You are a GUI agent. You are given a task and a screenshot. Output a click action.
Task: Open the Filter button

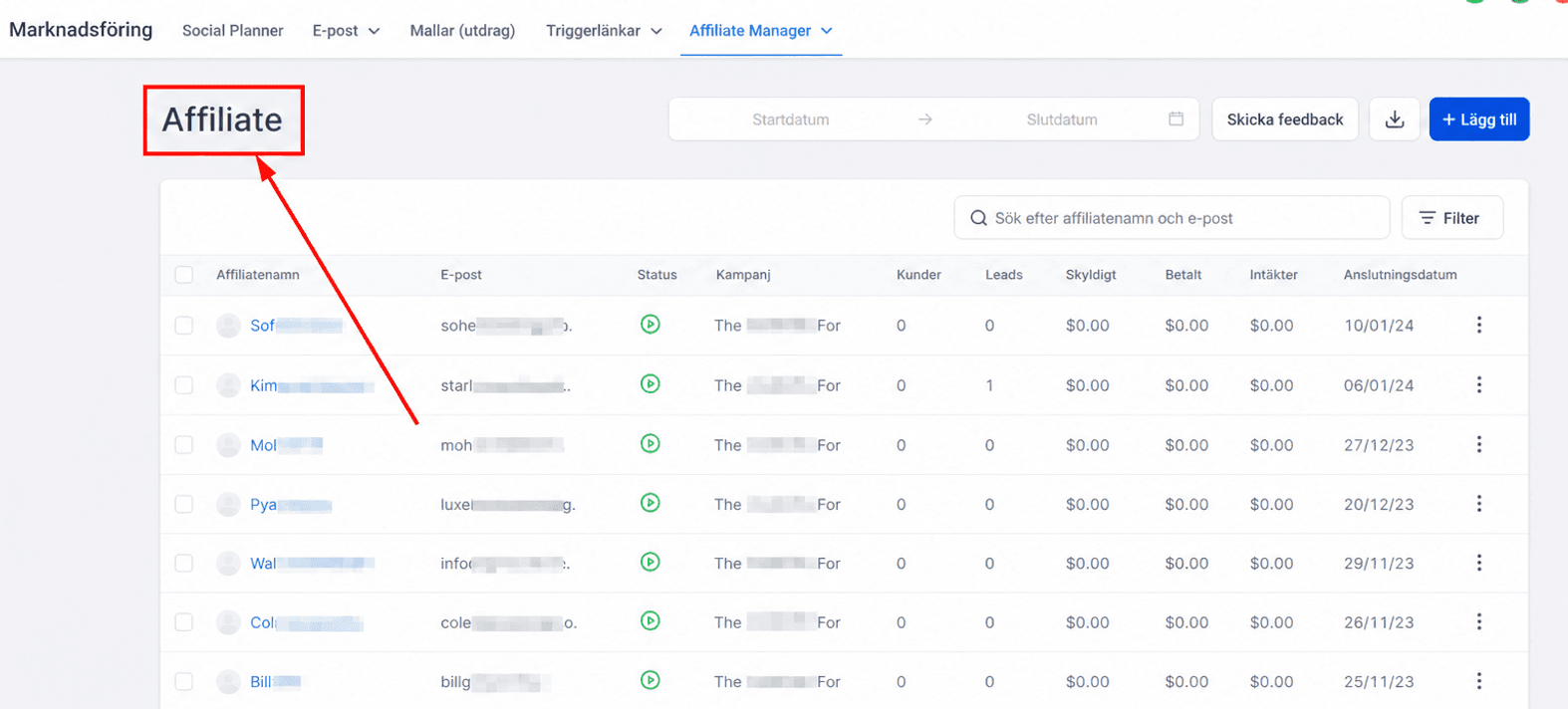click(x=1451, y=218)
